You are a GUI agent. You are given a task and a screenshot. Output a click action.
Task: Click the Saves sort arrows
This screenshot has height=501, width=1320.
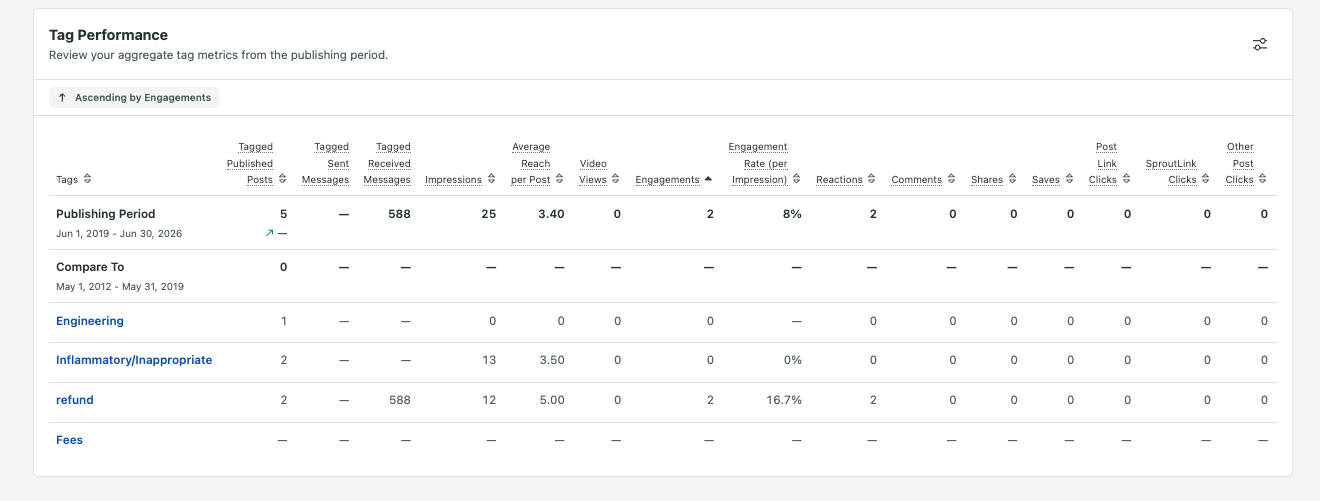pyautogui.click(x=1069, y=180)
